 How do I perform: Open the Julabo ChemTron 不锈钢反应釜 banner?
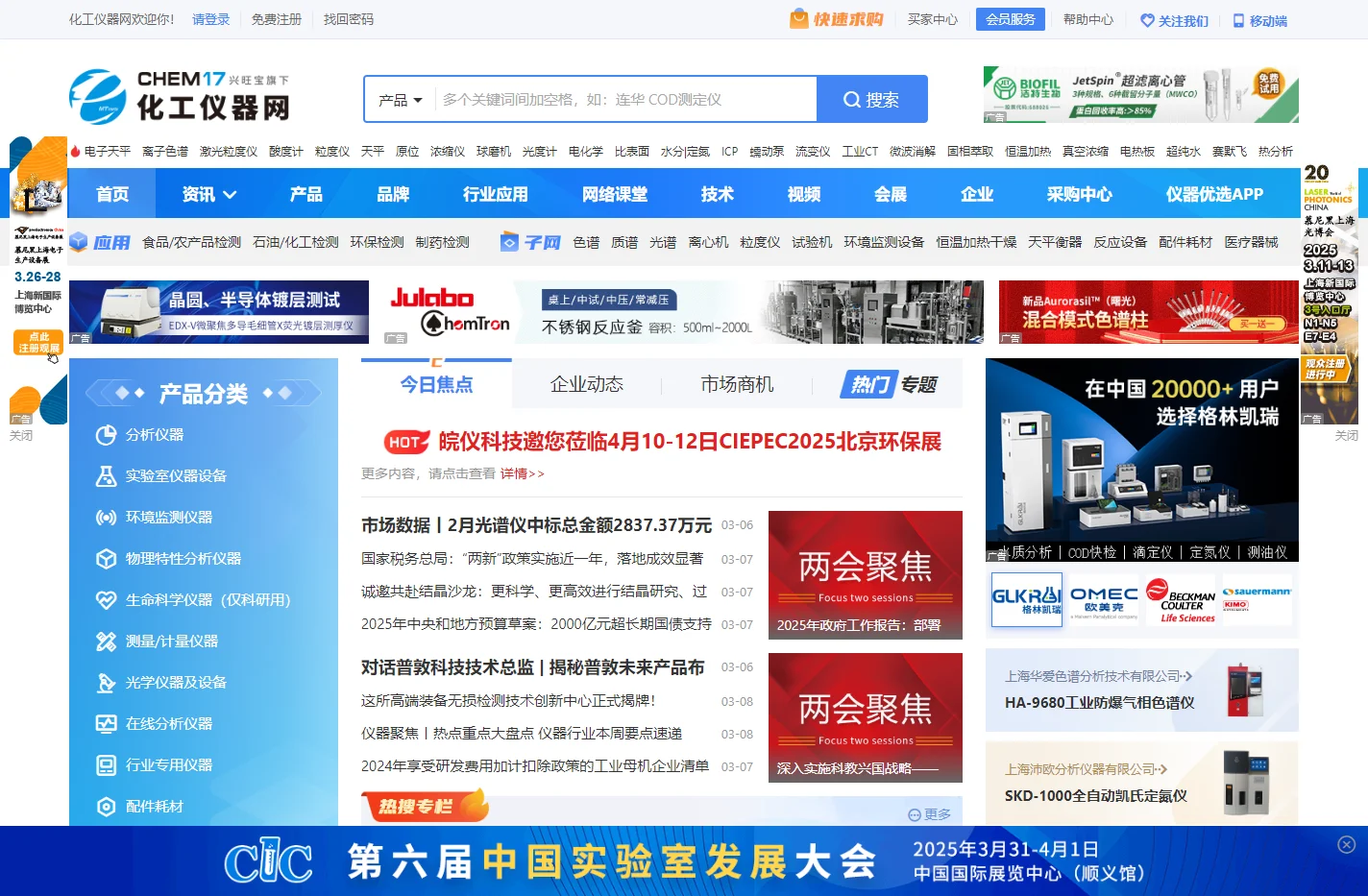(x=684, y=312)
